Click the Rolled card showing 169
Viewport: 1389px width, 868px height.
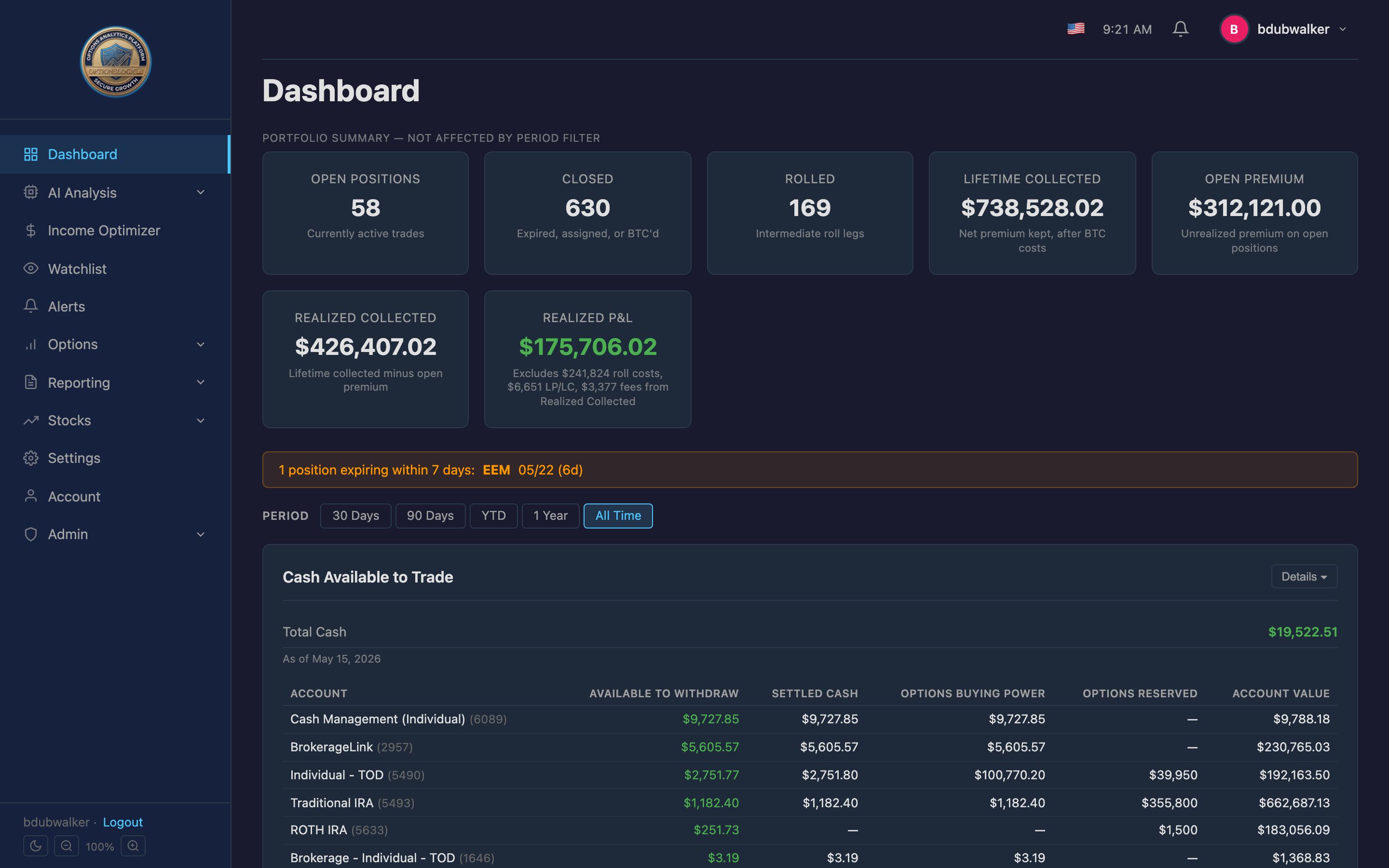[810, 213]
